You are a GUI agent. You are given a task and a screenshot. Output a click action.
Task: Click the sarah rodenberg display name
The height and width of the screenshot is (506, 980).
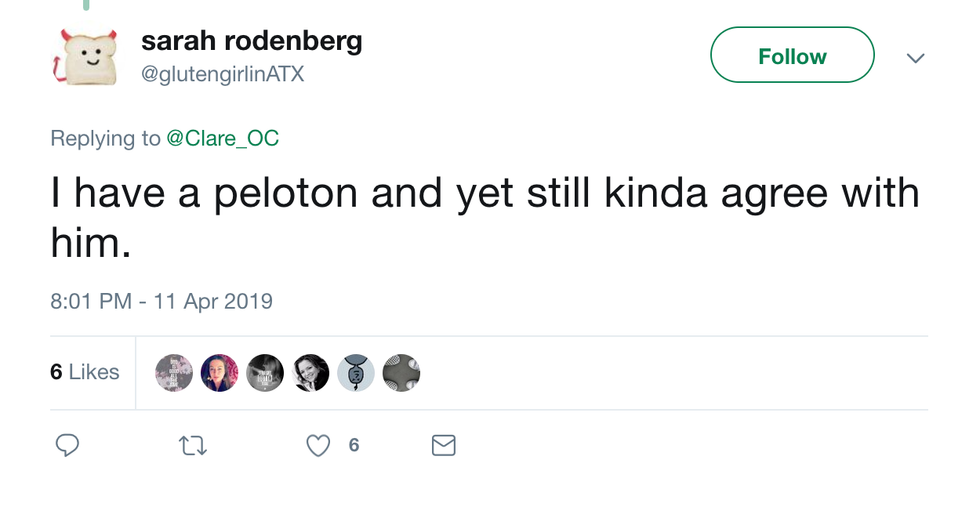251,41
